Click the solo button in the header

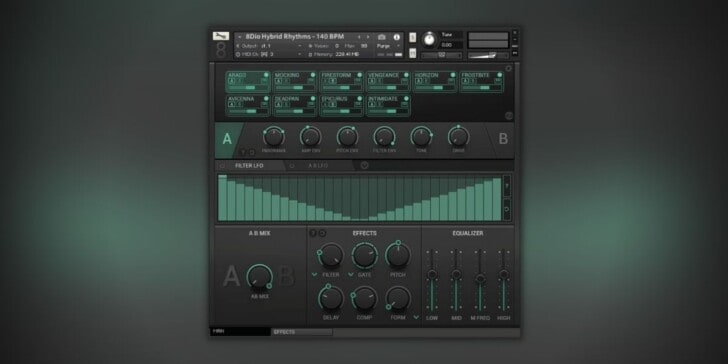(412, 38)
